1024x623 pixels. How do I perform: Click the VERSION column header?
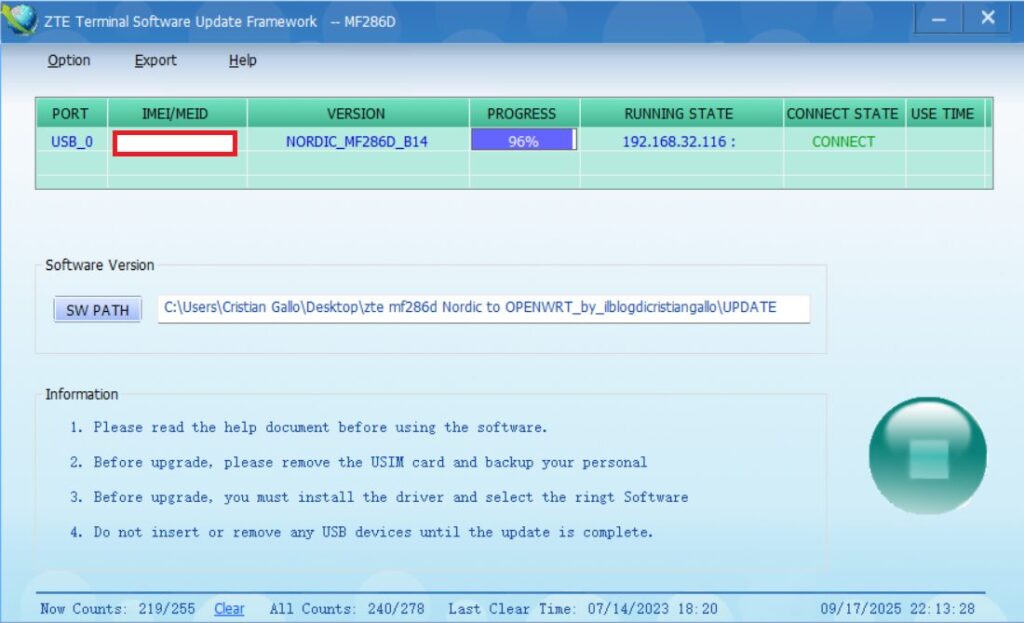356,114
